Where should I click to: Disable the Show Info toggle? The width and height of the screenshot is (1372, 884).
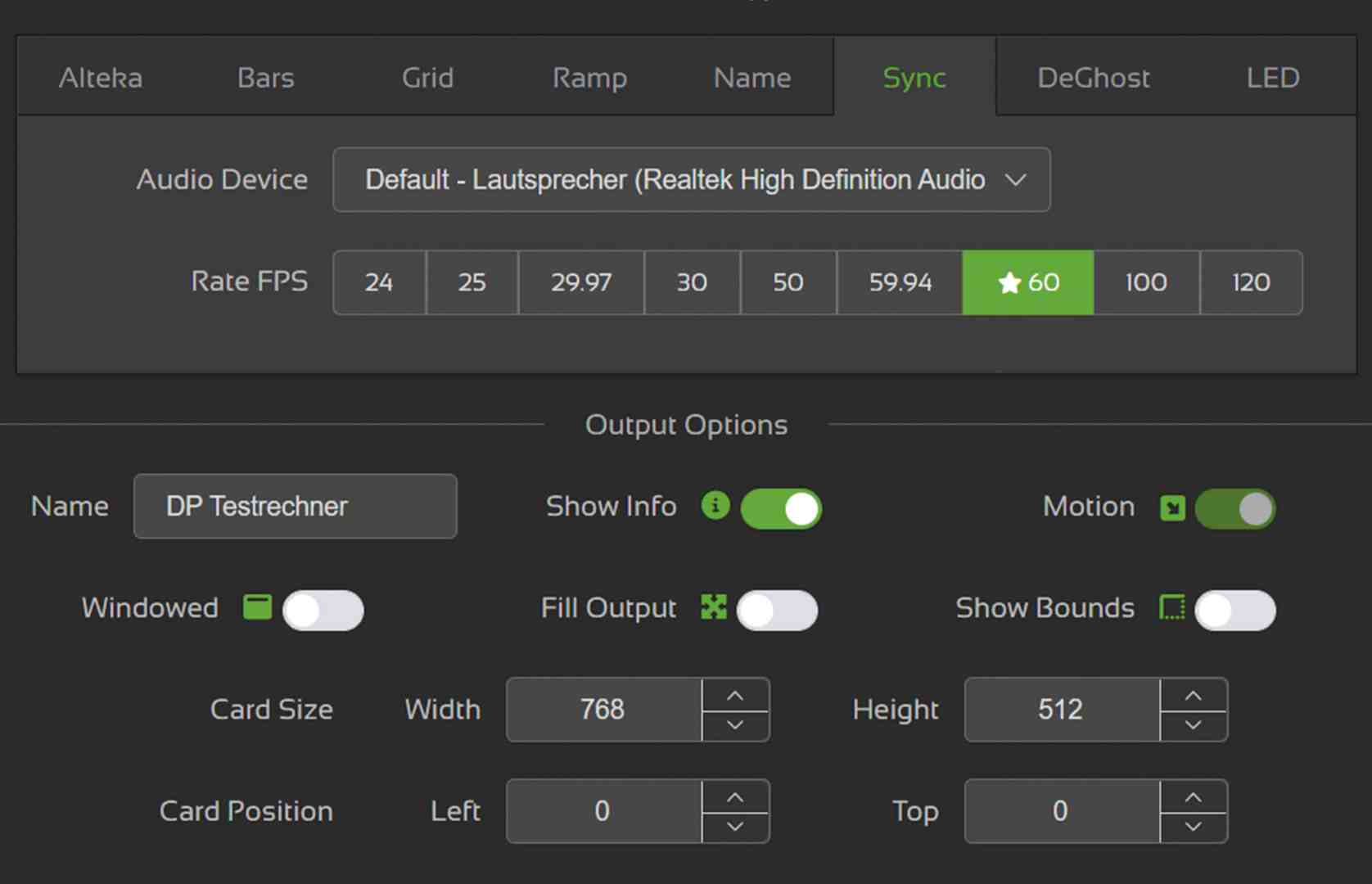click(x=780, y=507)
